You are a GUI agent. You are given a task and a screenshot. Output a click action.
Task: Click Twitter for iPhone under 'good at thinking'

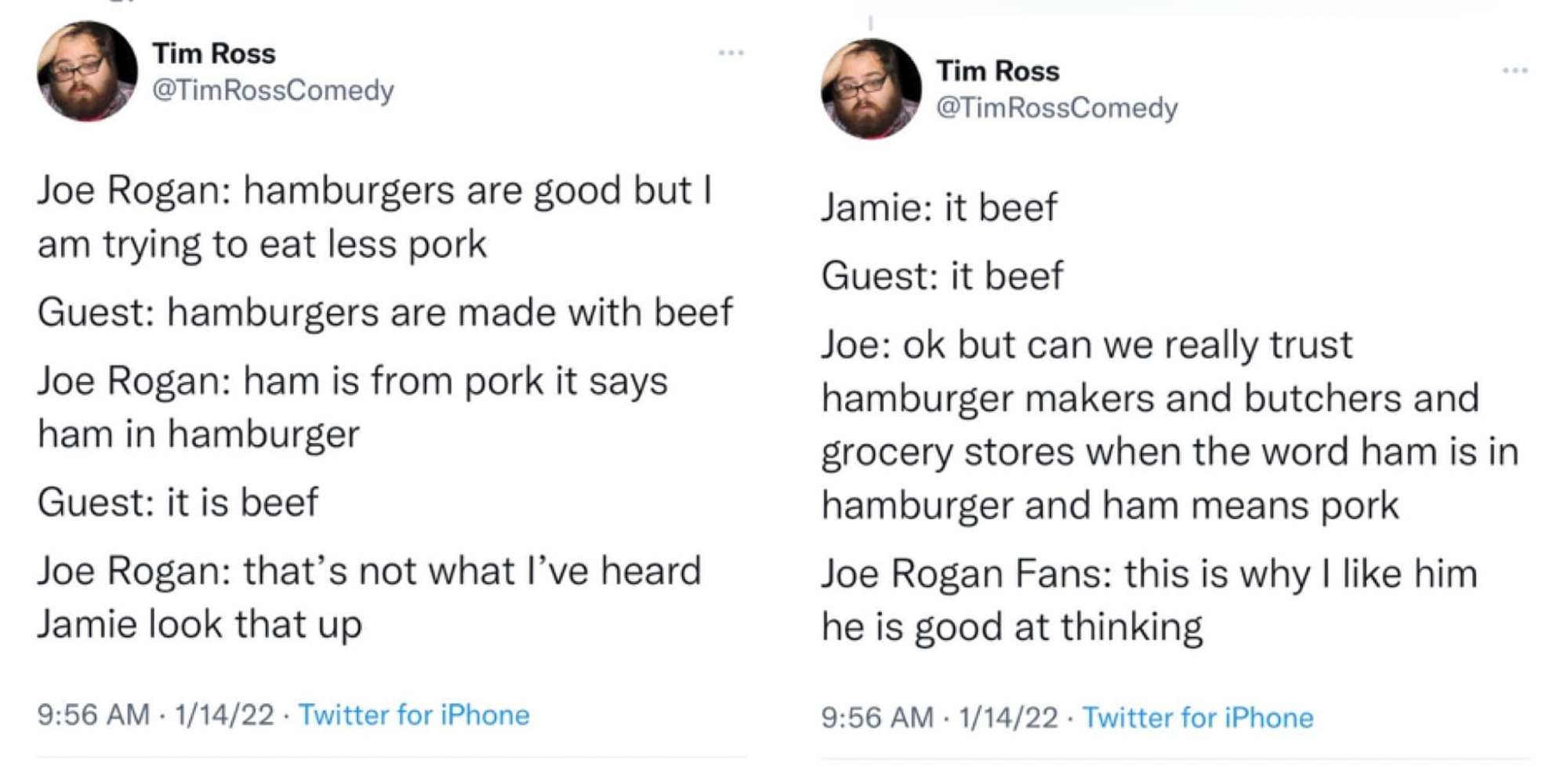click(x=1197, y=717)
